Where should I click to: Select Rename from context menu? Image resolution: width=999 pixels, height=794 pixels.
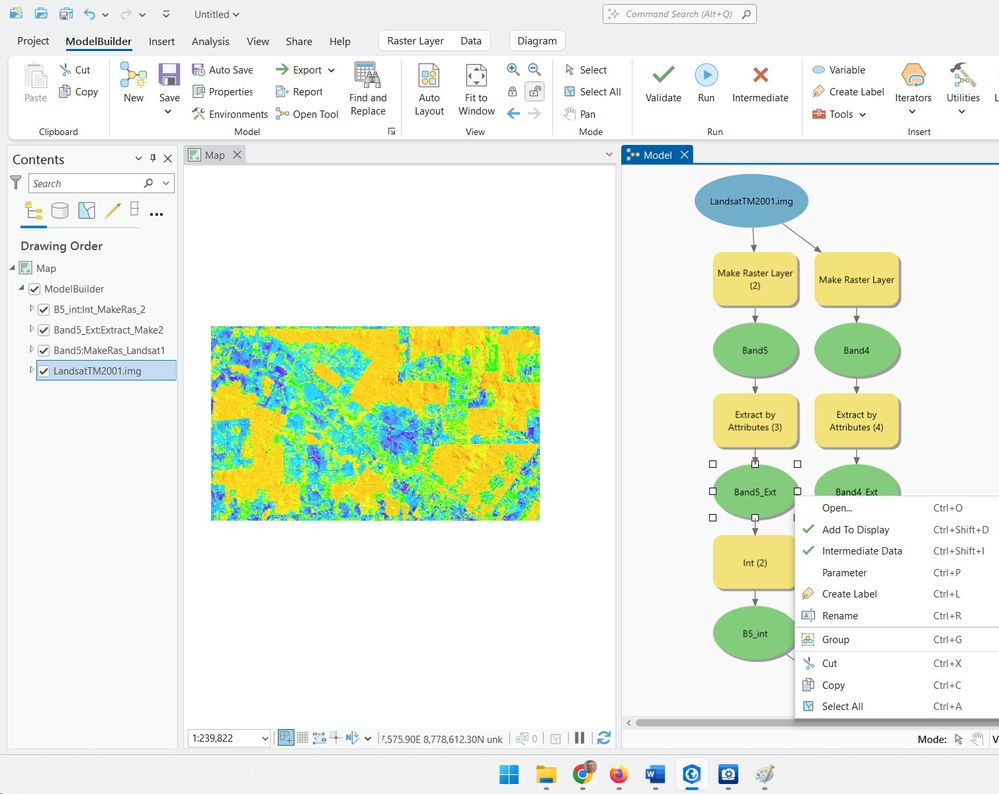pos(840,616)
